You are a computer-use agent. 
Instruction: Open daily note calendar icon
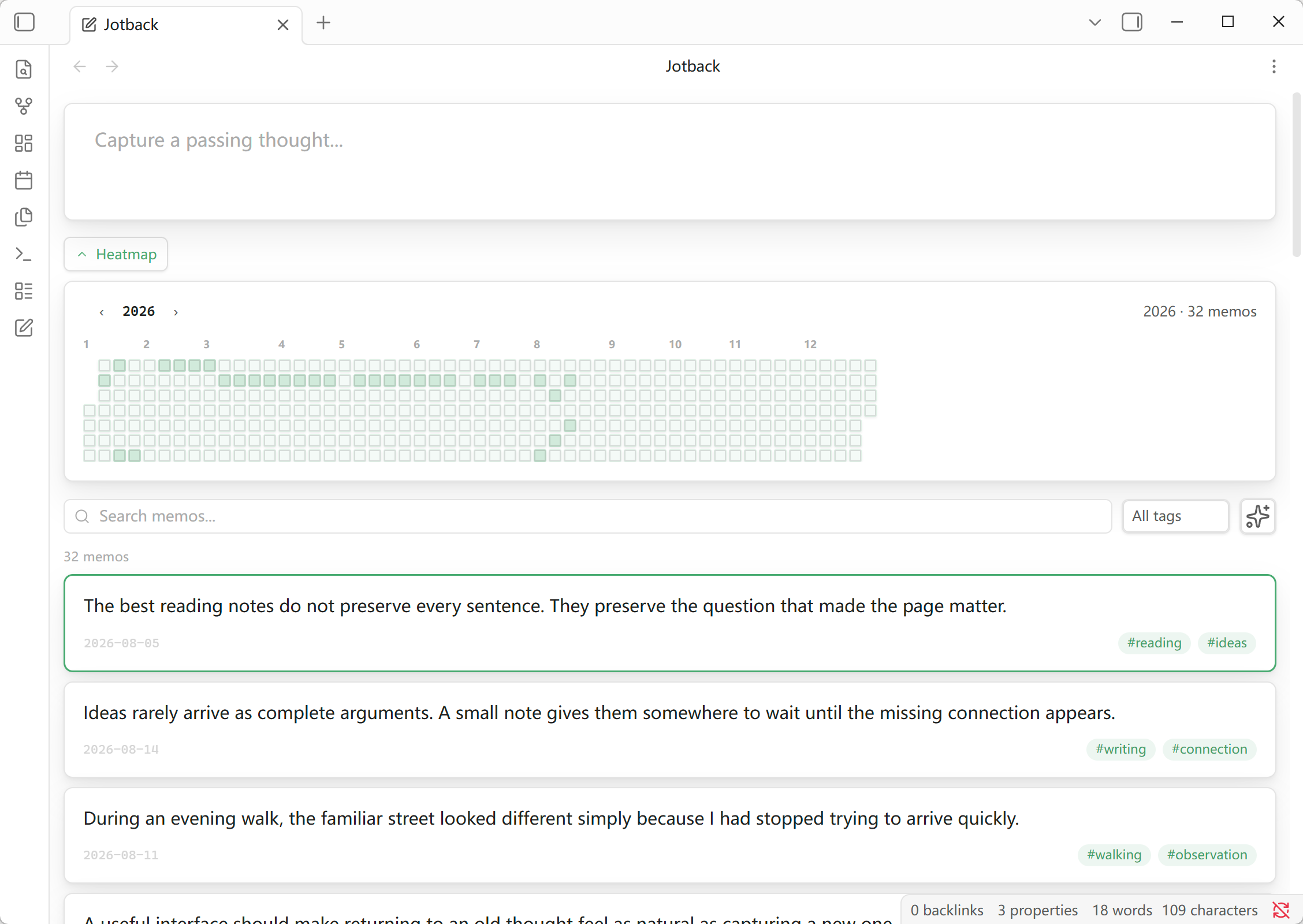point(24,180)
